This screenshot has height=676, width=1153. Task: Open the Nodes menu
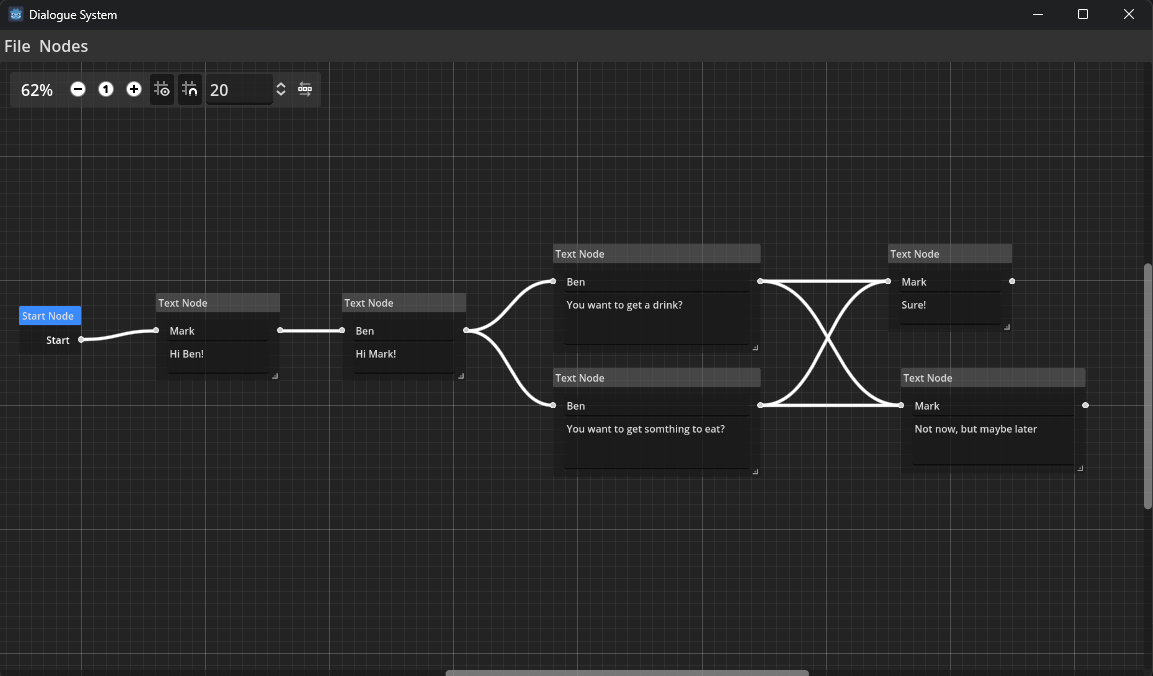click(x=64, y=46)
